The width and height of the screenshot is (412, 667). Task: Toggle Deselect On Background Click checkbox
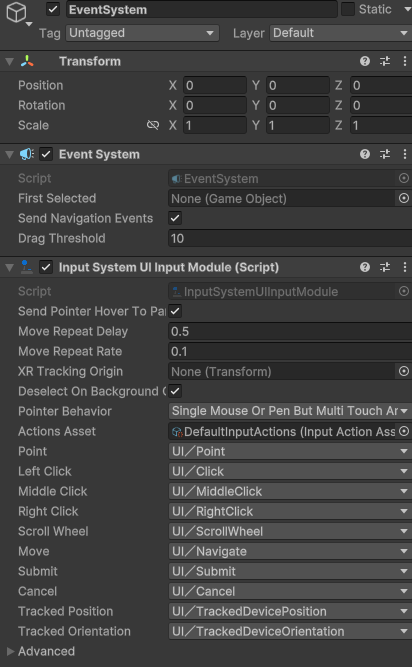click(175, 391)
